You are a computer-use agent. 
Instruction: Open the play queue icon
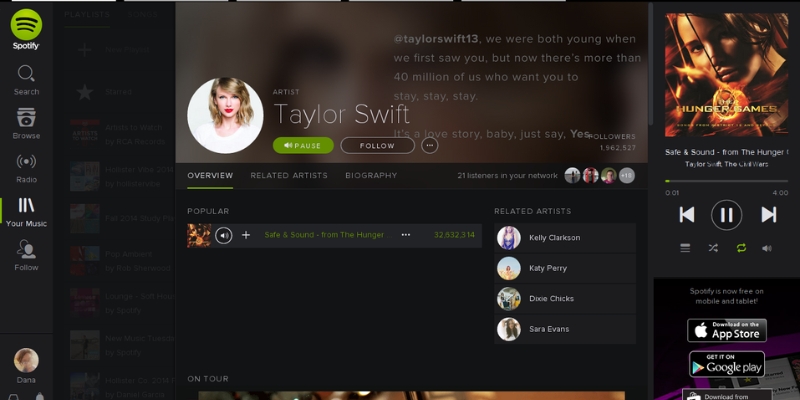click(685, 248)
